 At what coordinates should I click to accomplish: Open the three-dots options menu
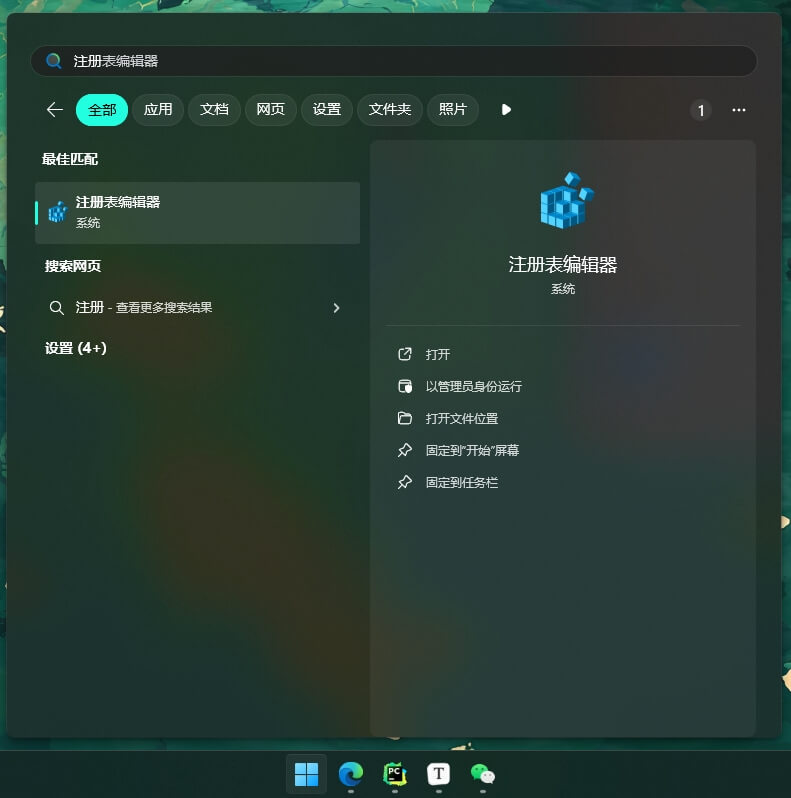739,110
